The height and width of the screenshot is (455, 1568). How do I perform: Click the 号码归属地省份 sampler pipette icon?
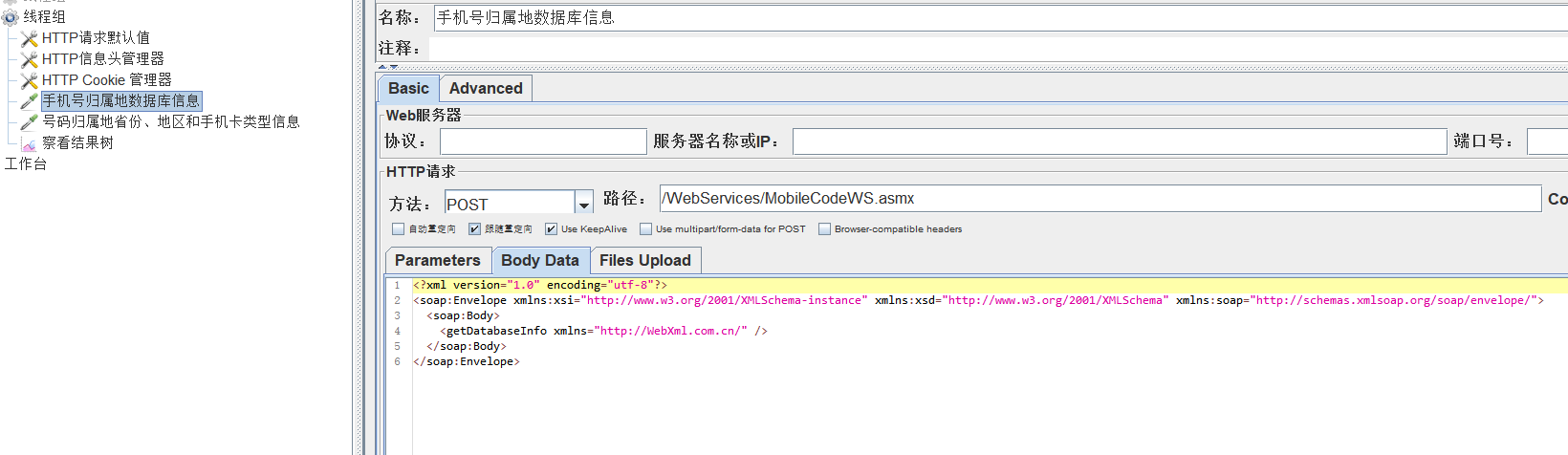(x=30, y=122)
